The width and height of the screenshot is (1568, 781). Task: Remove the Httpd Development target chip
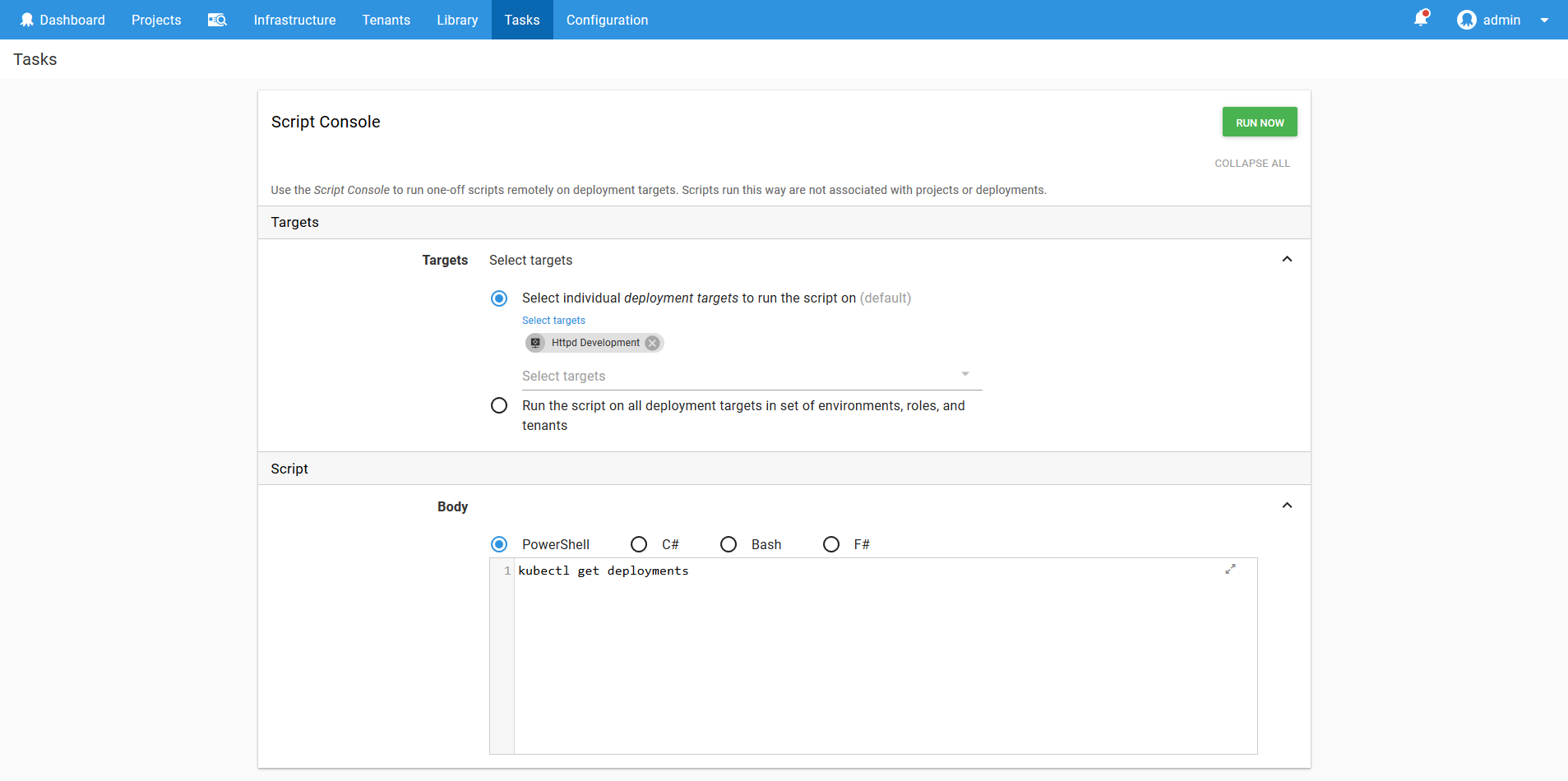point(652,343)
